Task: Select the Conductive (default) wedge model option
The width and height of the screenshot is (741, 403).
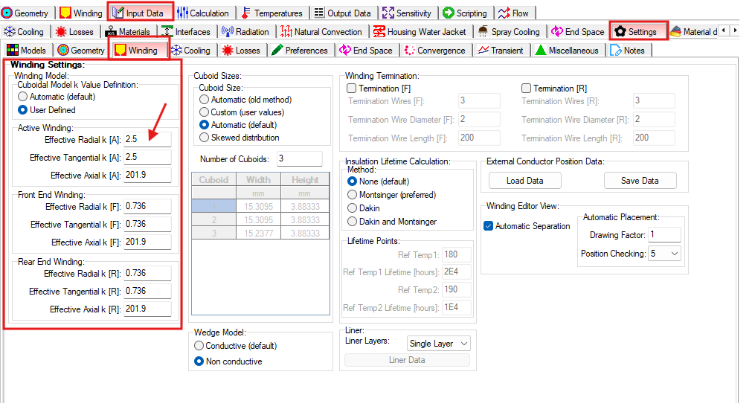Action: point(199,345)
